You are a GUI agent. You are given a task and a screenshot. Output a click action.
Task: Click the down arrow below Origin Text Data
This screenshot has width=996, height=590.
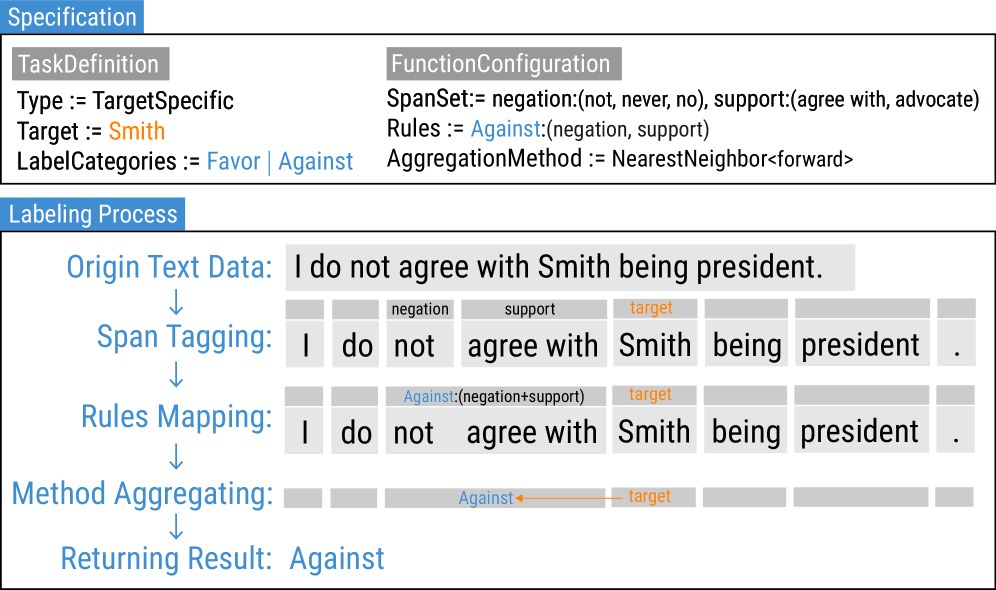[x=176, y=301]
